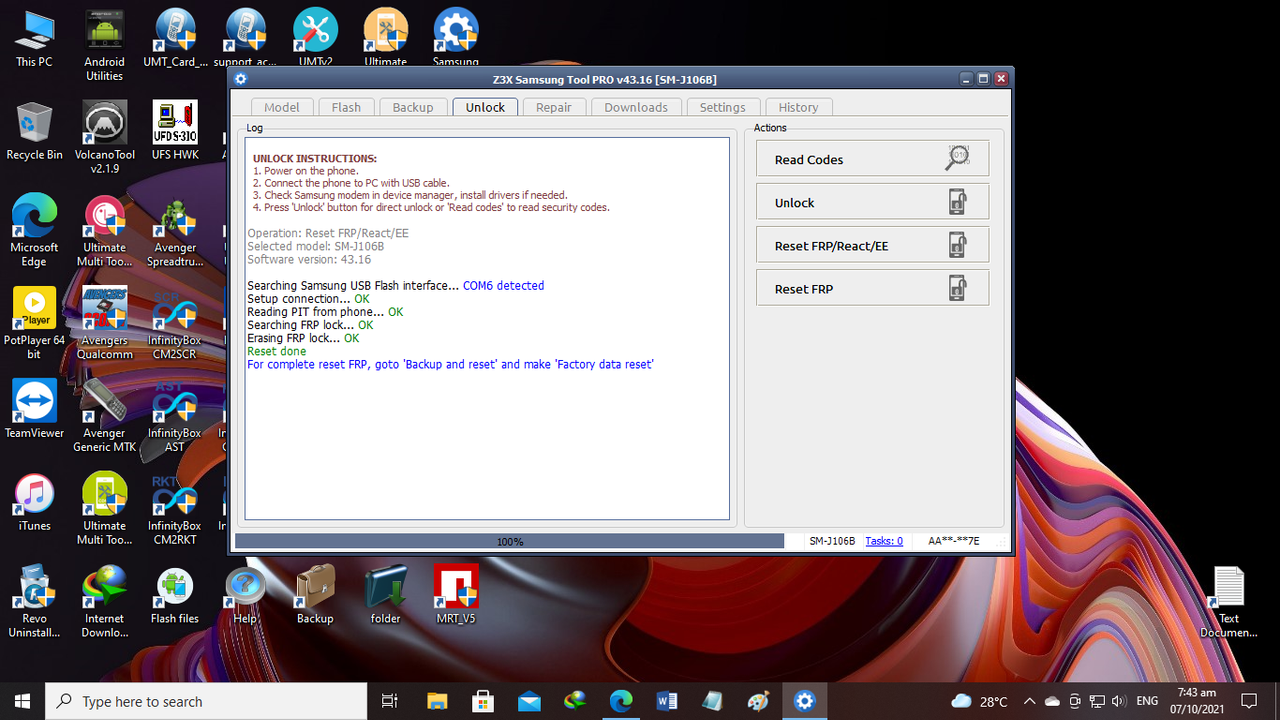Viewport: 1280px width, 720px height.
Task: Select the Text Document file on the desktop
Action: coord(1229,602)
